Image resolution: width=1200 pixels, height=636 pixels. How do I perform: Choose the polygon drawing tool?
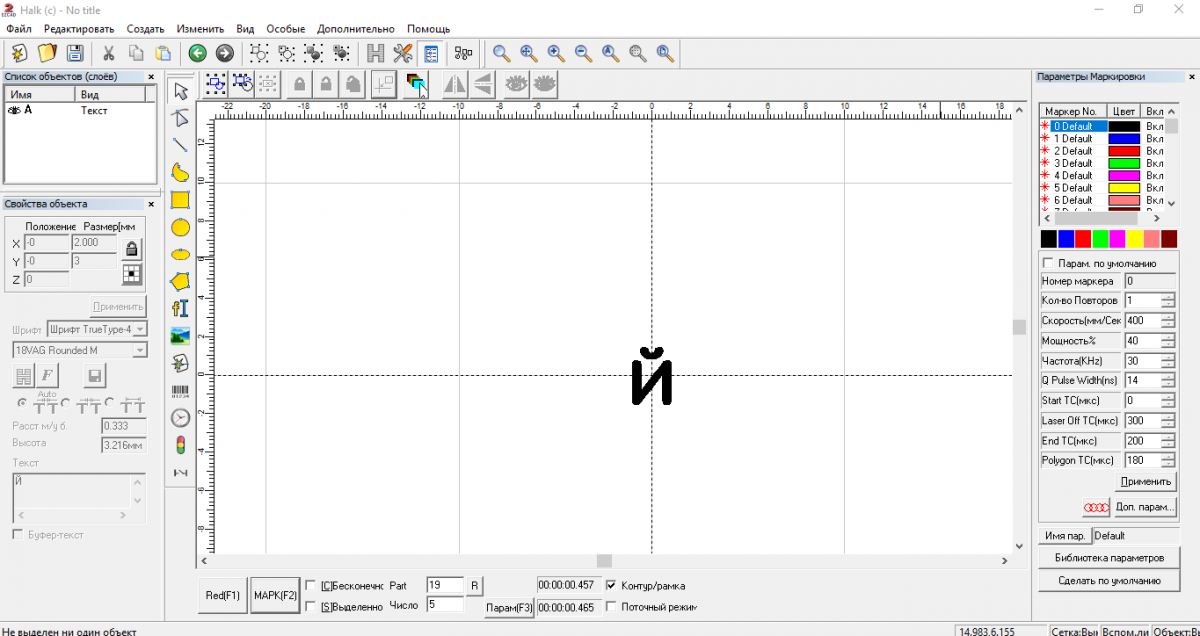180,281
